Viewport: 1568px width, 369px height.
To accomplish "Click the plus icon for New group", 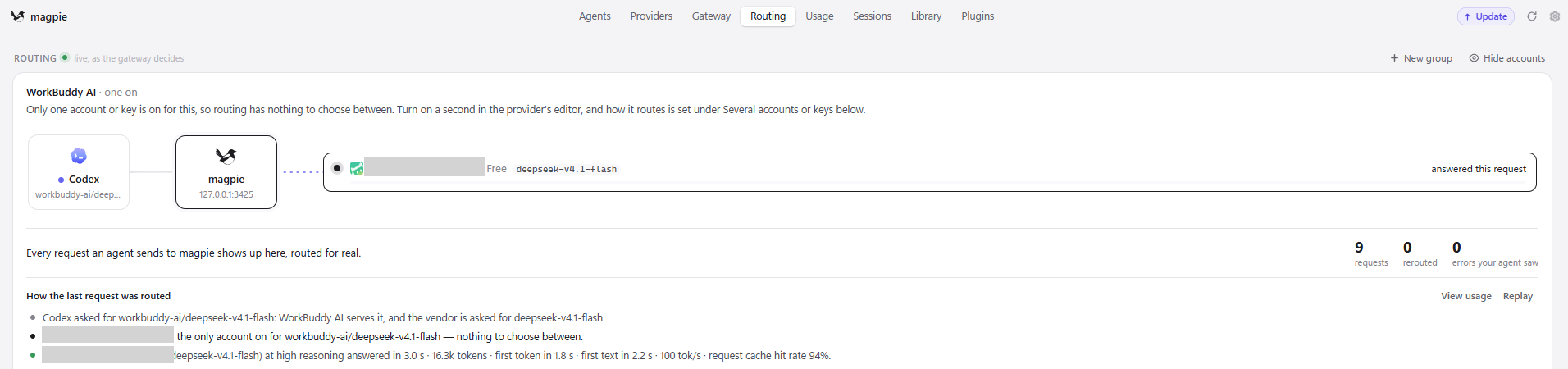I will pos(1394,58).
